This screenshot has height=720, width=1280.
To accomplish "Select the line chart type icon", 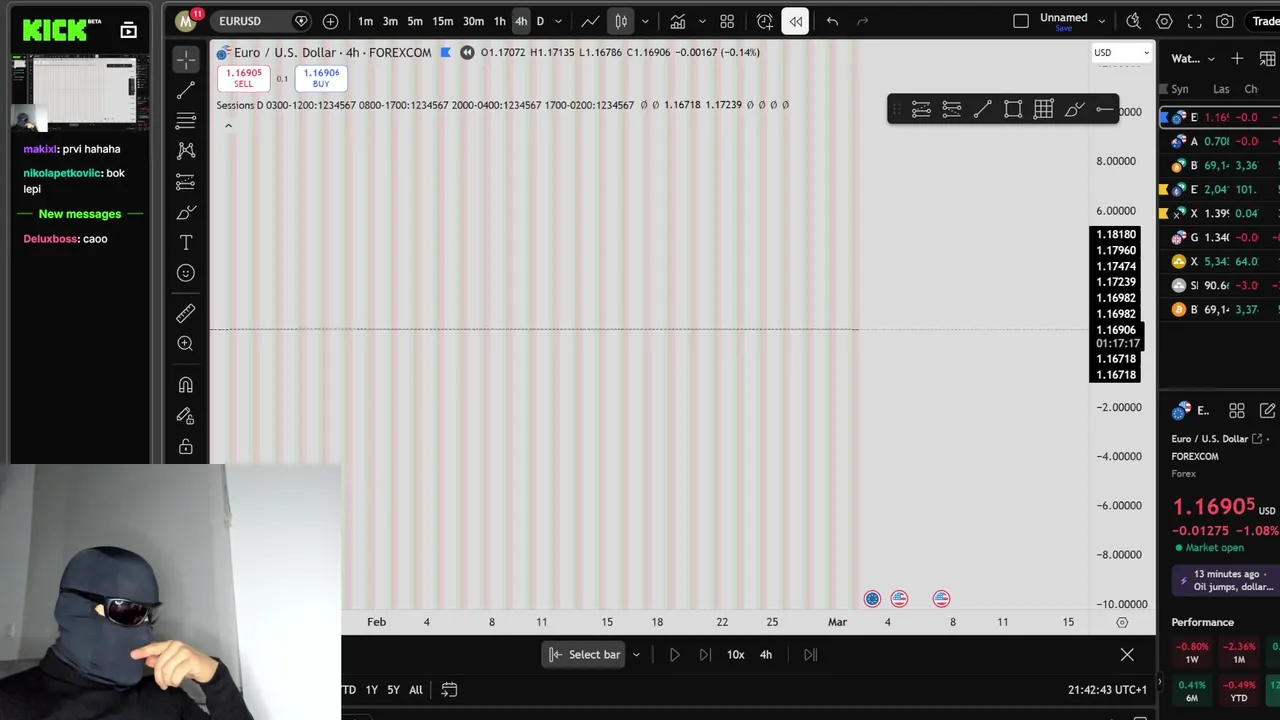I will click(591, 21).
